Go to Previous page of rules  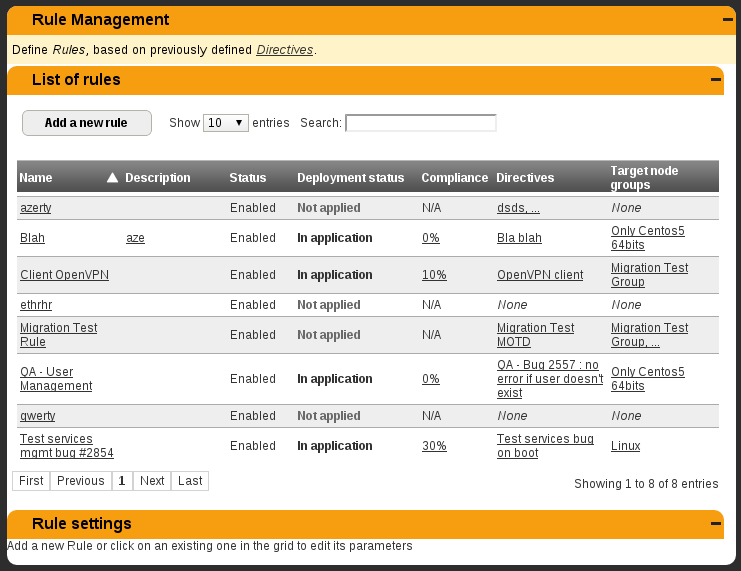(x=81, y=481)
